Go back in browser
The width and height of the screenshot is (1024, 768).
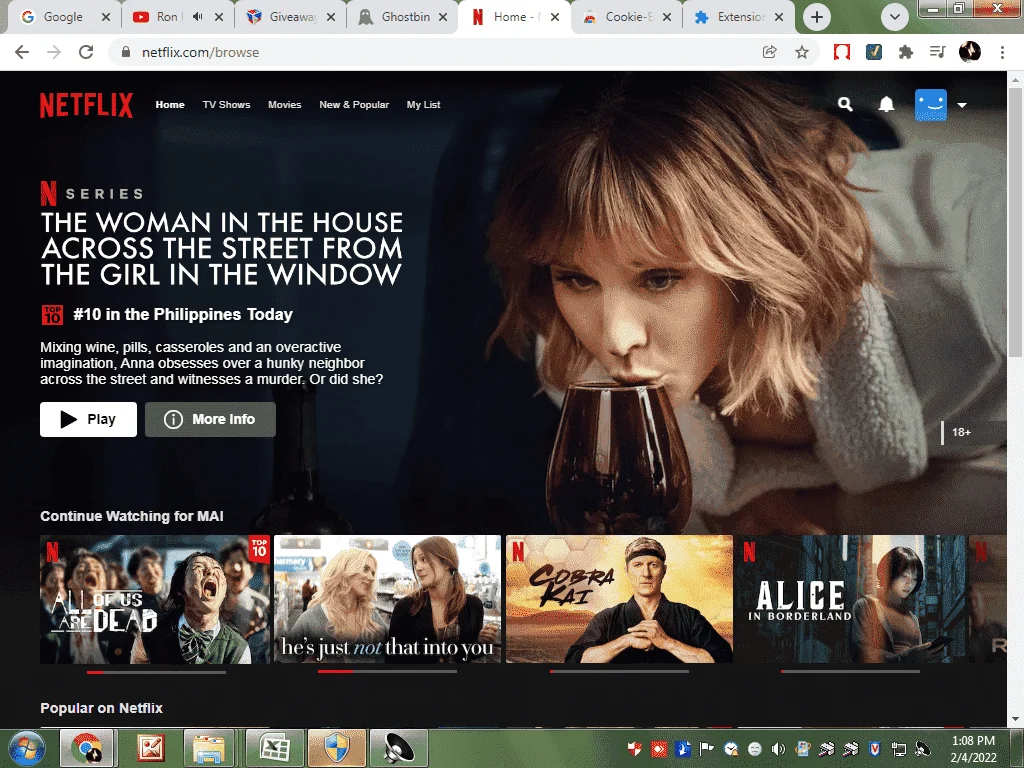pos(22,52)
